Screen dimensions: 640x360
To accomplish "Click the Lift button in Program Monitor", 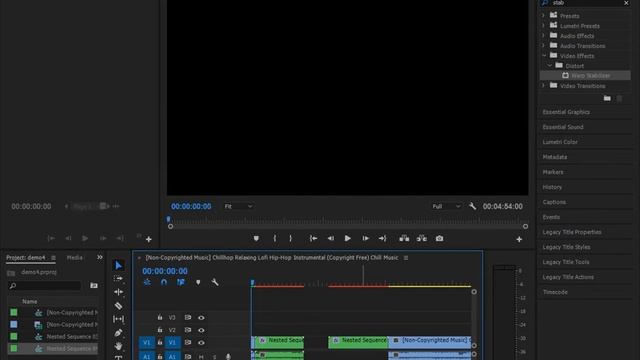I will (x=404, y=238).
